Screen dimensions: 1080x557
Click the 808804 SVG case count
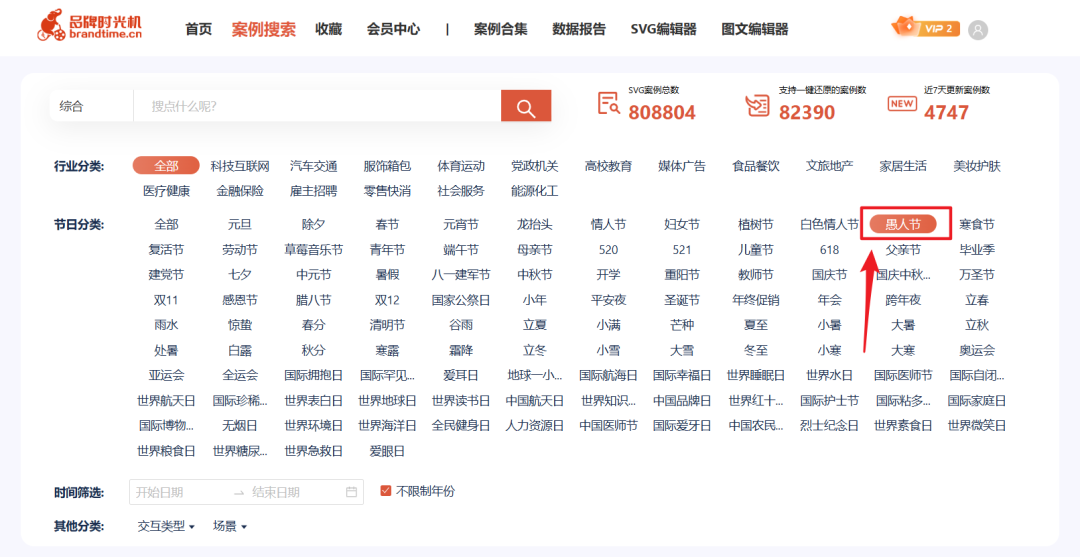(662, 112)
